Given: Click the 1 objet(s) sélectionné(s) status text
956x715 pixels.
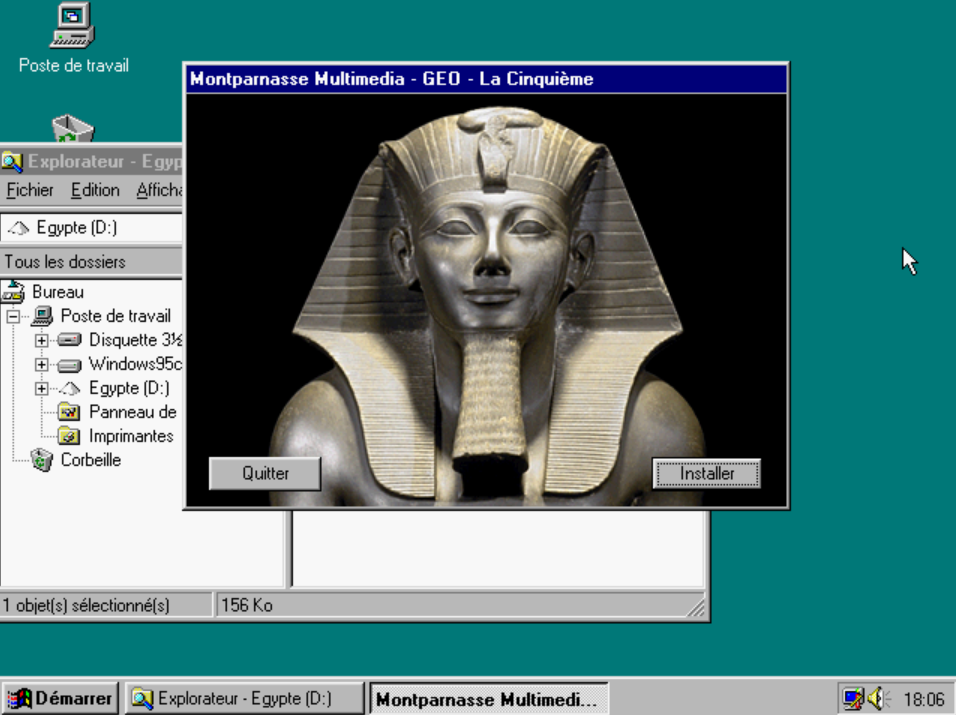Looking at the screenshot, I should (x=86, y=605).
